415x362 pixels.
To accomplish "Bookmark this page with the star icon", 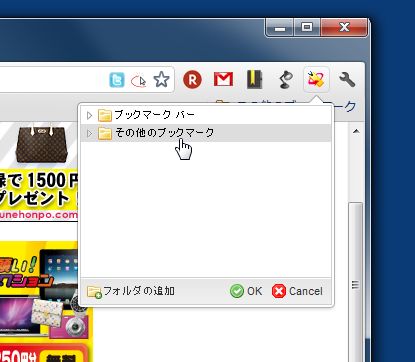I will pyautogui.click(x=162, y=80).
